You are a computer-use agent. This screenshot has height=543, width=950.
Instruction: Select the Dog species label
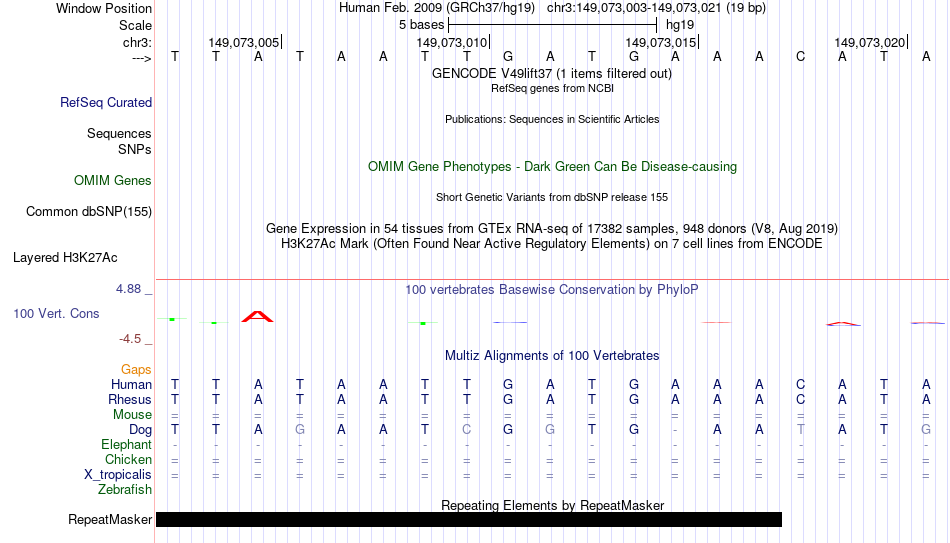(x=140, y=430)
